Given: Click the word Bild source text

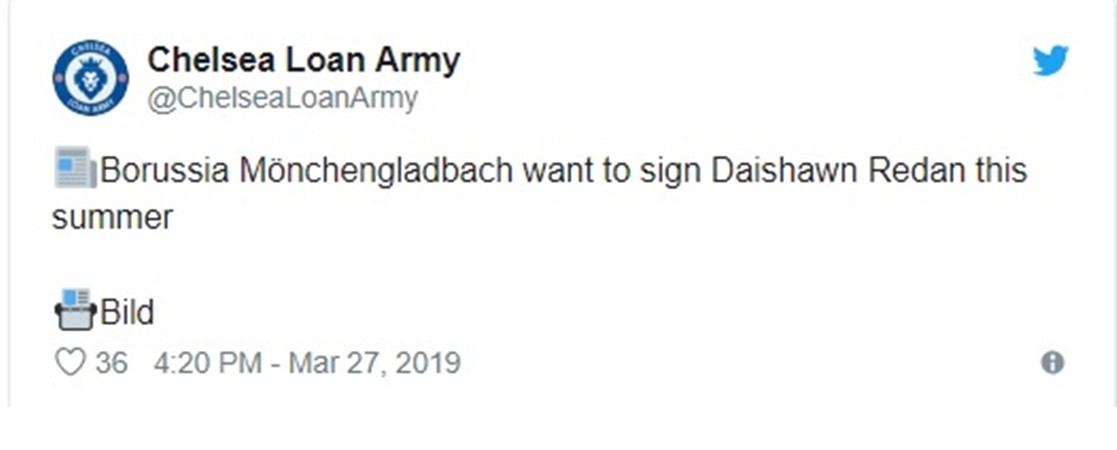Looking at the screenshot, I should [127, 313].
